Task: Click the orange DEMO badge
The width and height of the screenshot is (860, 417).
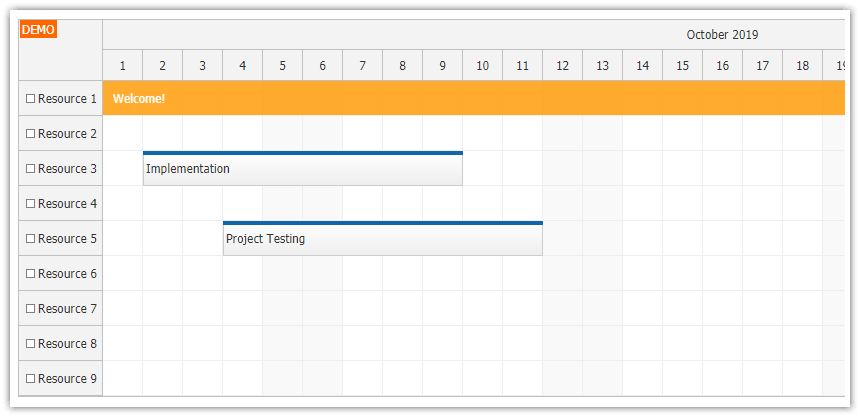Action: pos(38,30)
